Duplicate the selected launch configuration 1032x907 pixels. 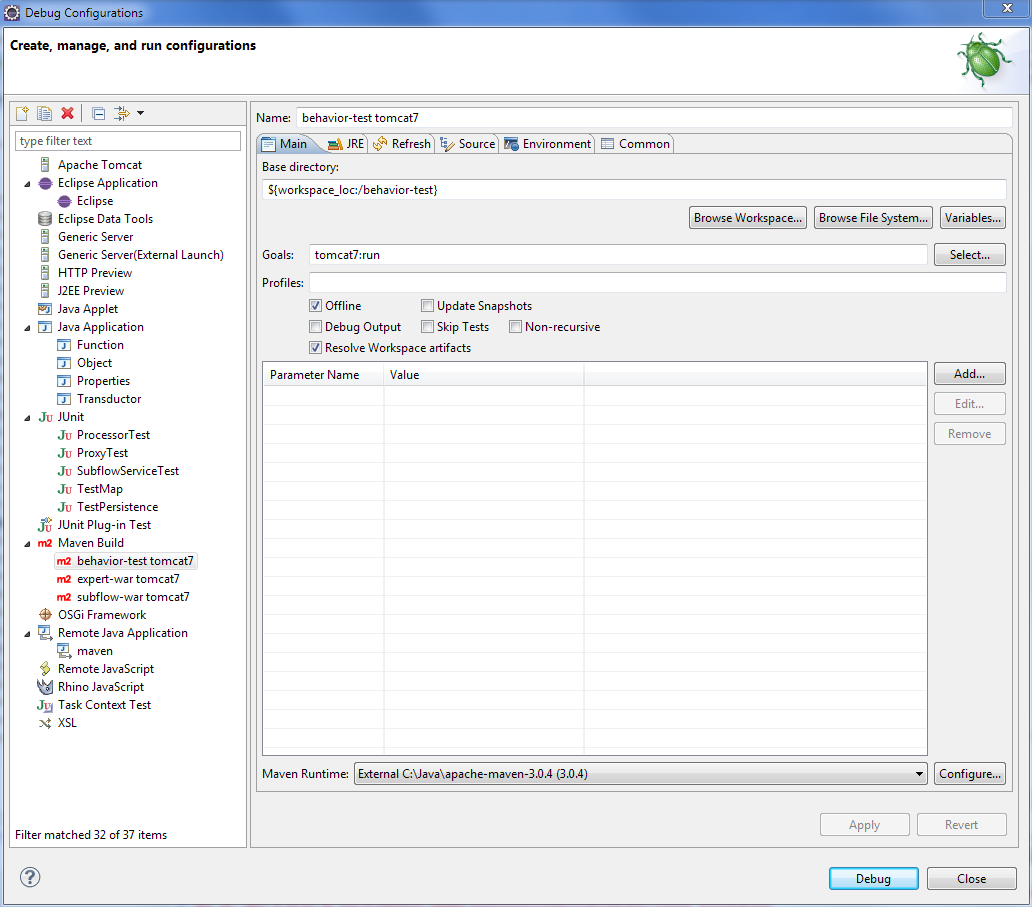pyautogui.click(x=45, y=113)
